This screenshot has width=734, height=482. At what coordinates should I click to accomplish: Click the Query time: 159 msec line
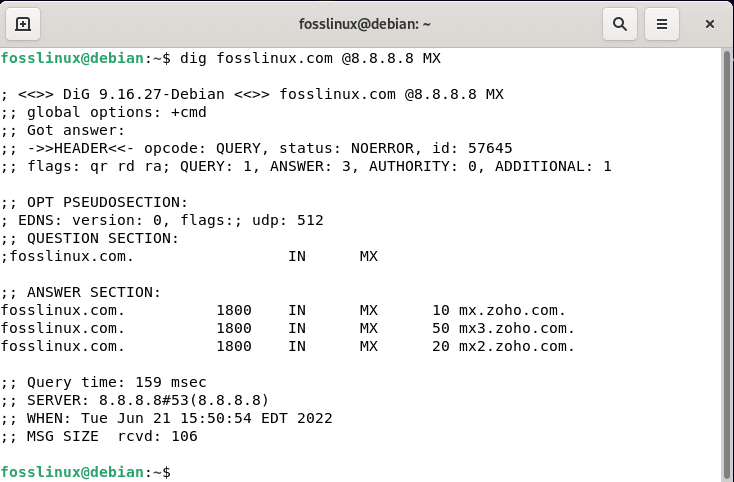click(103, 382)
